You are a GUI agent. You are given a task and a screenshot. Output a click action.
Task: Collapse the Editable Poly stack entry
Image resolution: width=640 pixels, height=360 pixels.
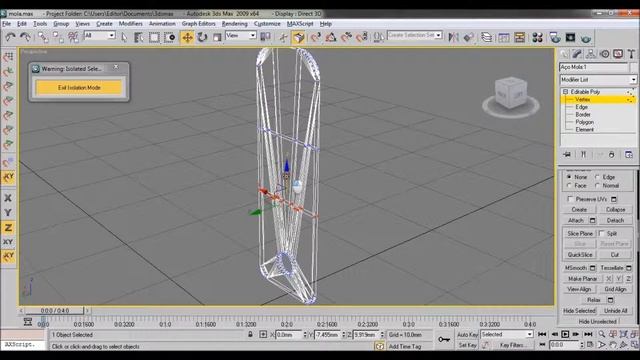(x=565, y=92)
